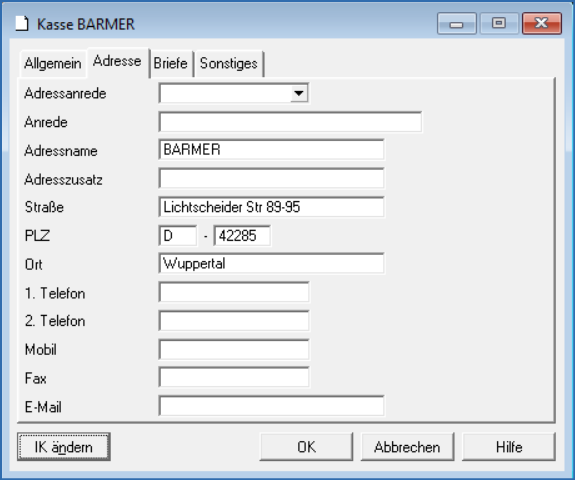The width and height of the screenshot is (575, 480).
Task: Click the postal code field 42285
Action: pos(242,235)
